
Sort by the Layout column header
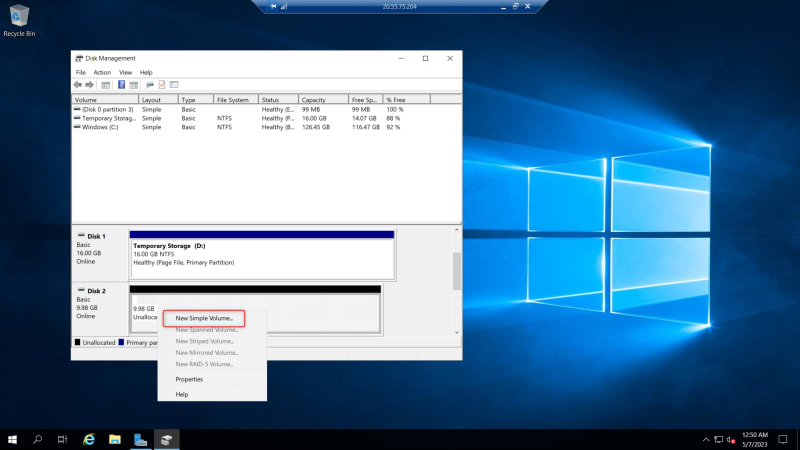tap(158, 99)
